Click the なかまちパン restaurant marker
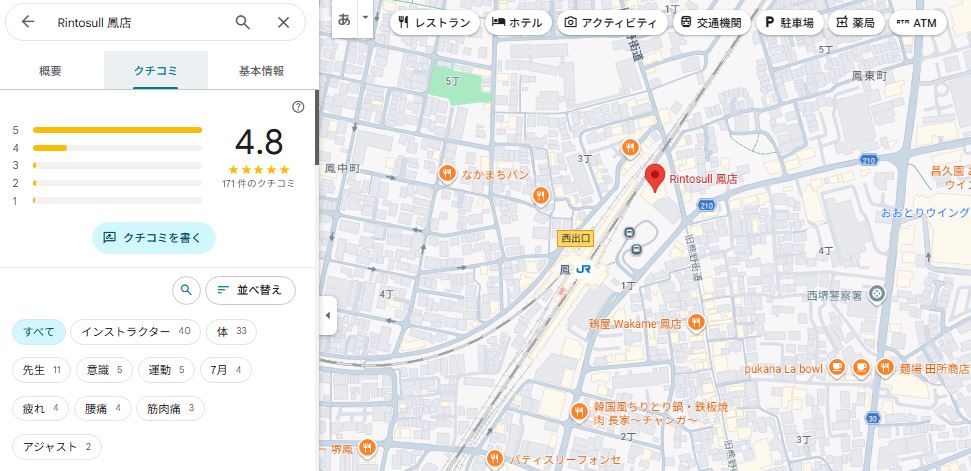 (448, 174)
